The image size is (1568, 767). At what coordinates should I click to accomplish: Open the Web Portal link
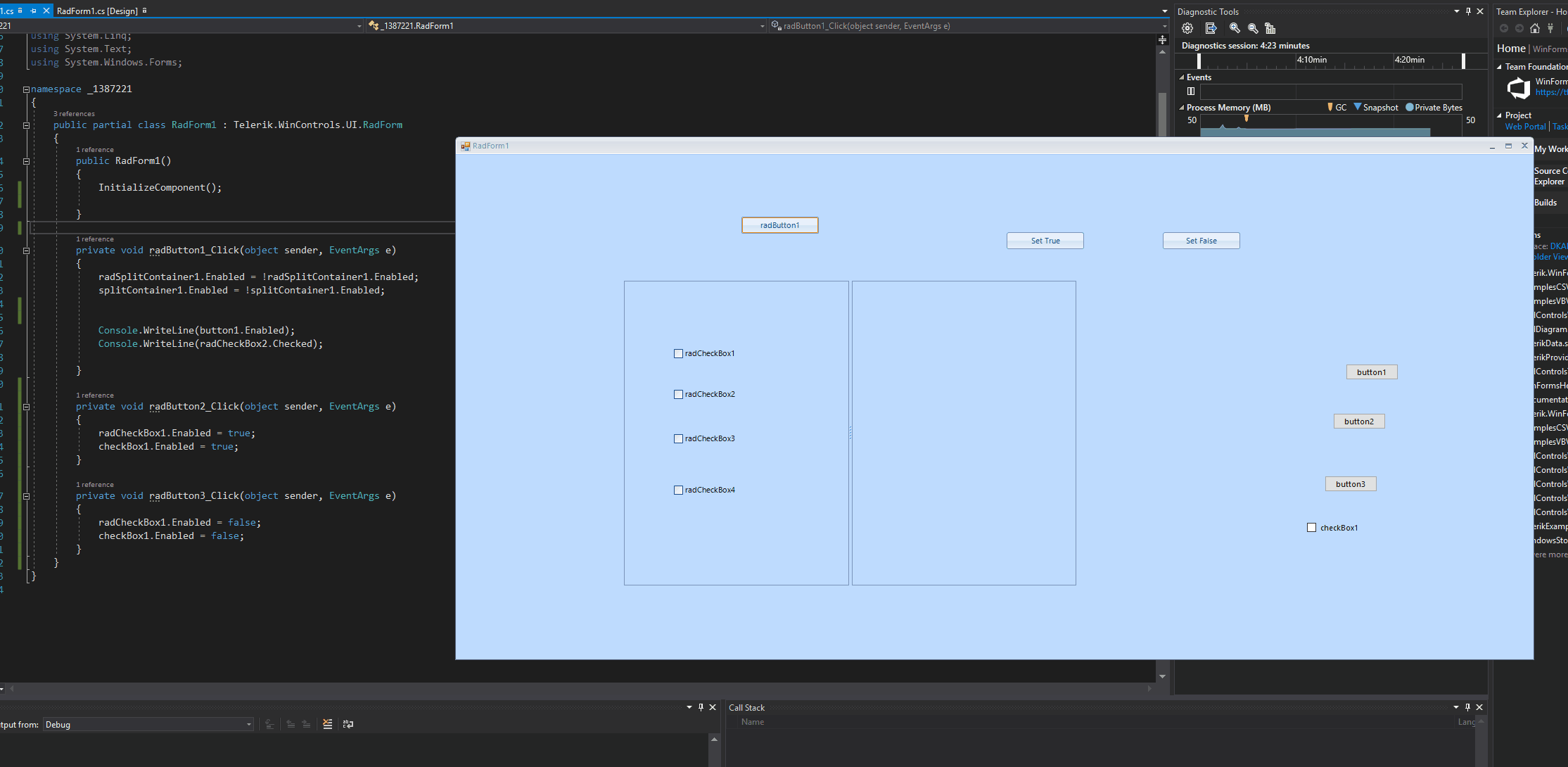1525,127
